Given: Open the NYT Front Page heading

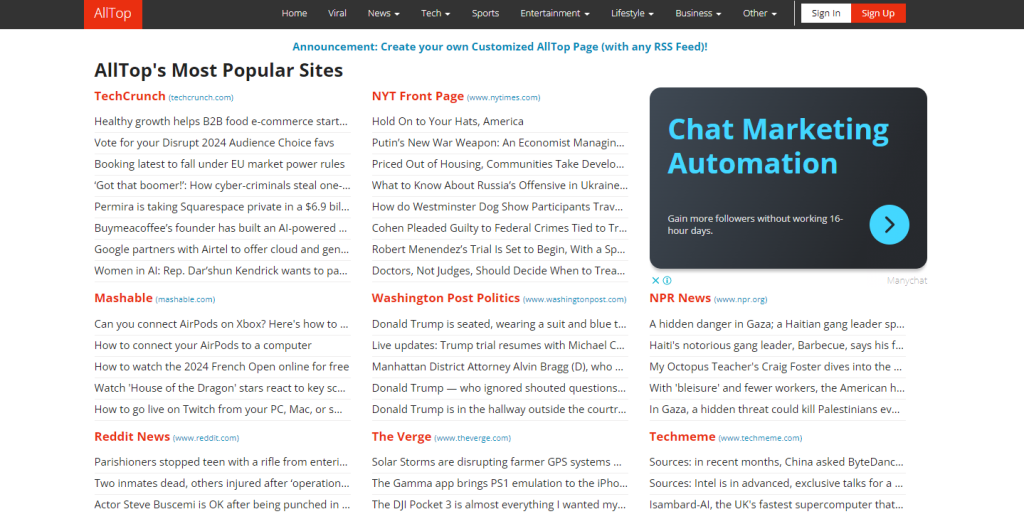Looking at the screenshot, I should tap(417, 96).
